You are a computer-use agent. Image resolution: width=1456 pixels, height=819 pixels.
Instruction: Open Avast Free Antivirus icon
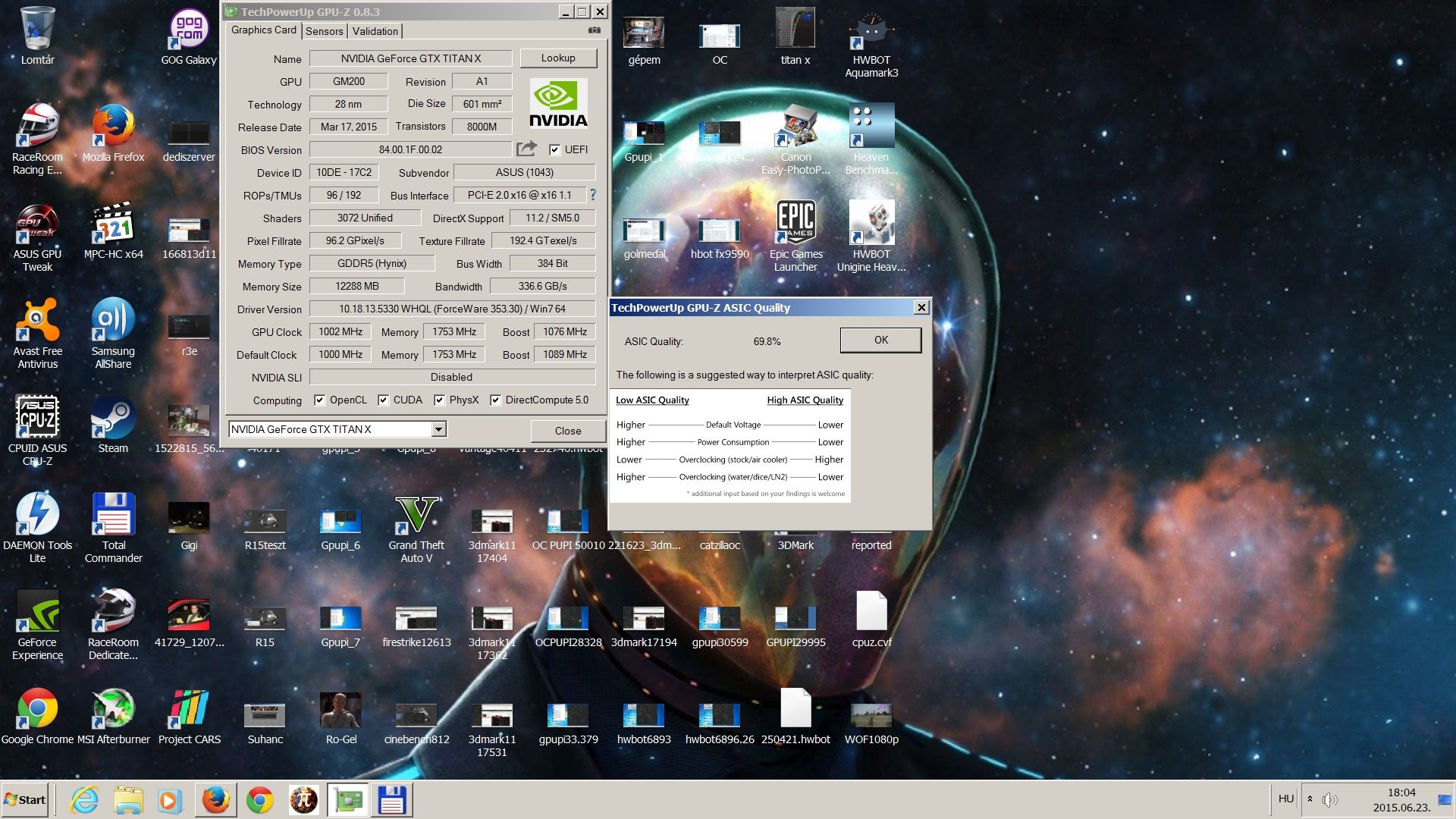tap(37, 333)
